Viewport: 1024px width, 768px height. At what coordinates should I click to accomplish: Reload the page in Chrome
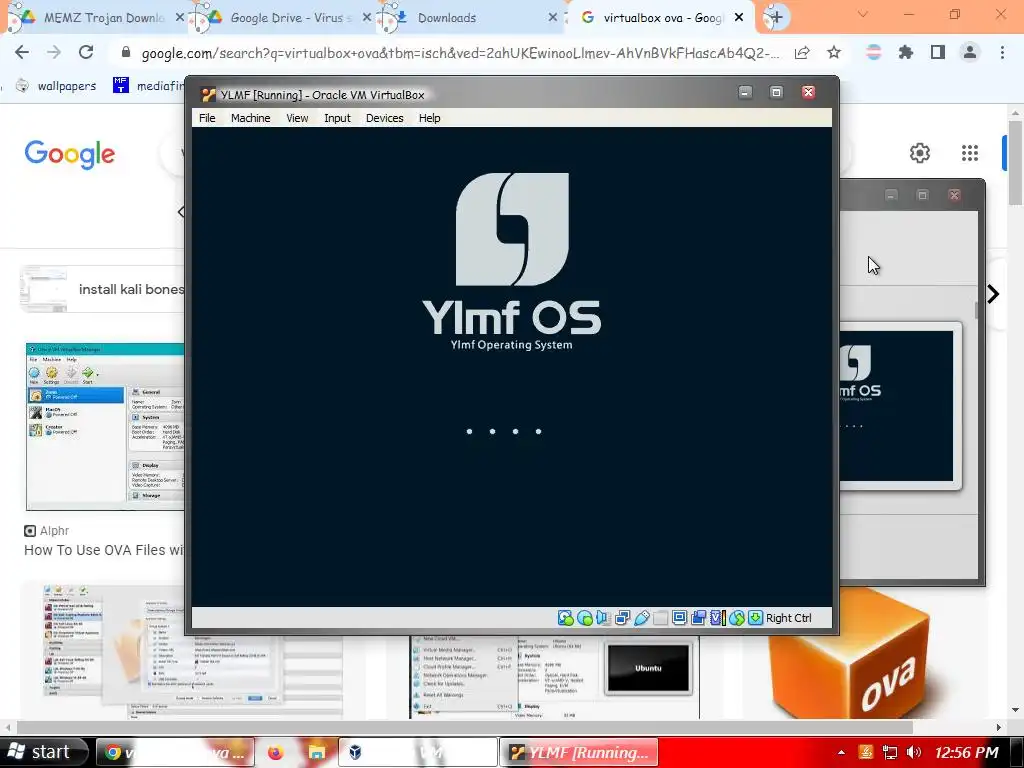click(86, 52)
